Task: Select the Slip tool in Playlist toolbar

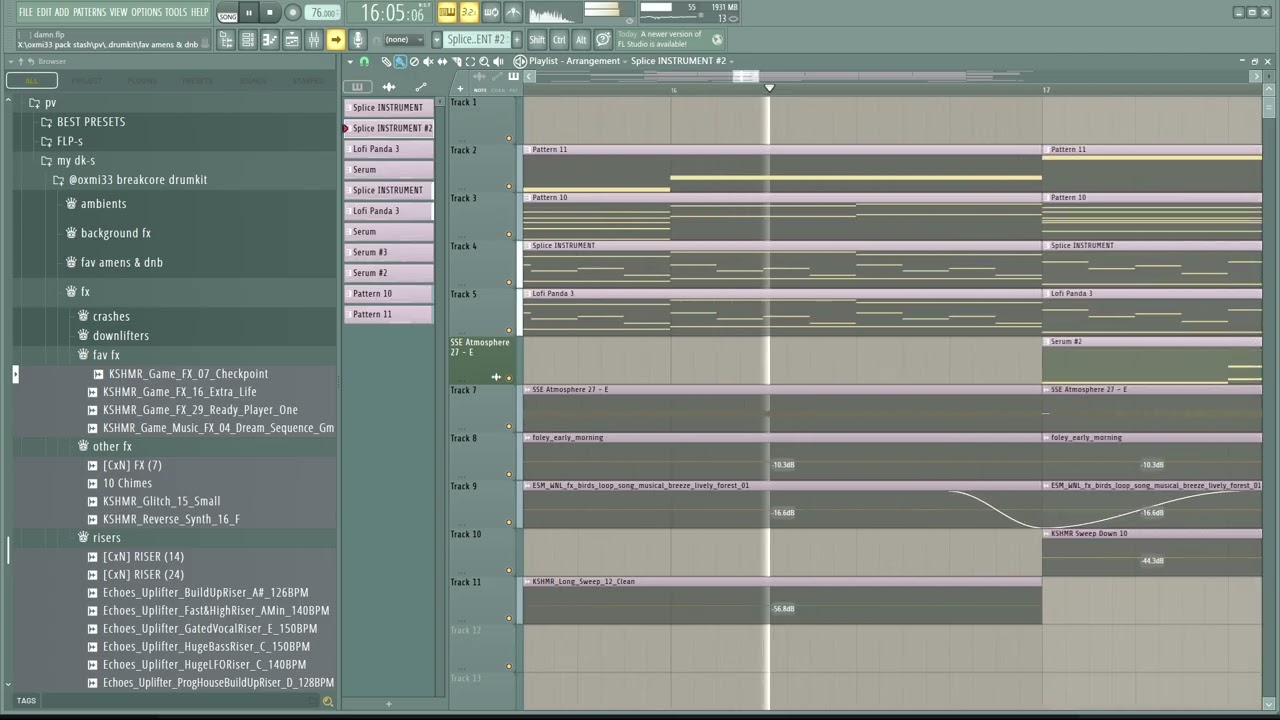Action: [x=442, y=61]
